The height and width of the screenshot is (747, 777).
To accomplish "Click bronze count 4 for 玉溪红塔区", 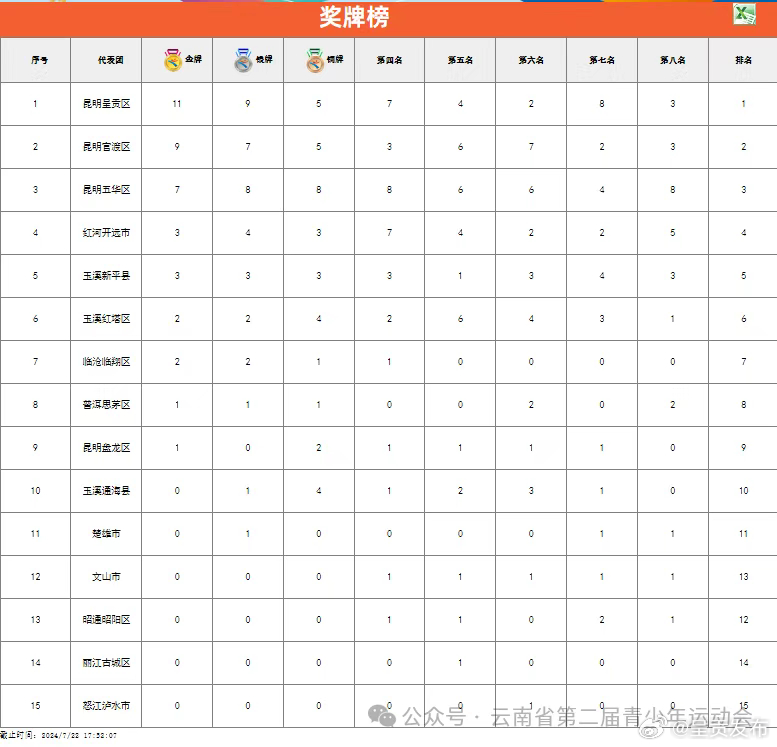I will click(x=319, y=319).
